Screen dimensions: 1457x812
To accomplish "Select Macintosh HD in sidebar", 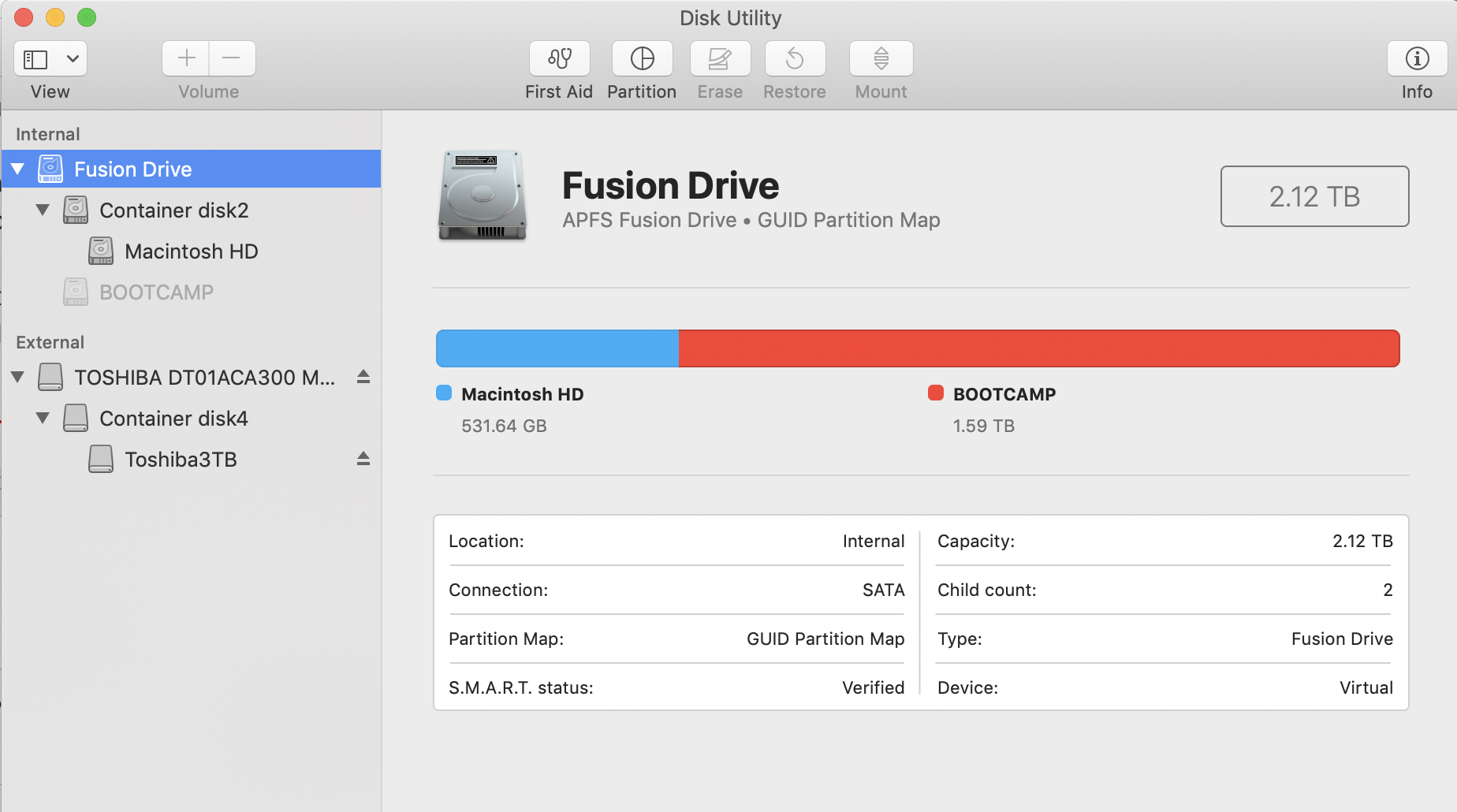I will coord(191,251).
